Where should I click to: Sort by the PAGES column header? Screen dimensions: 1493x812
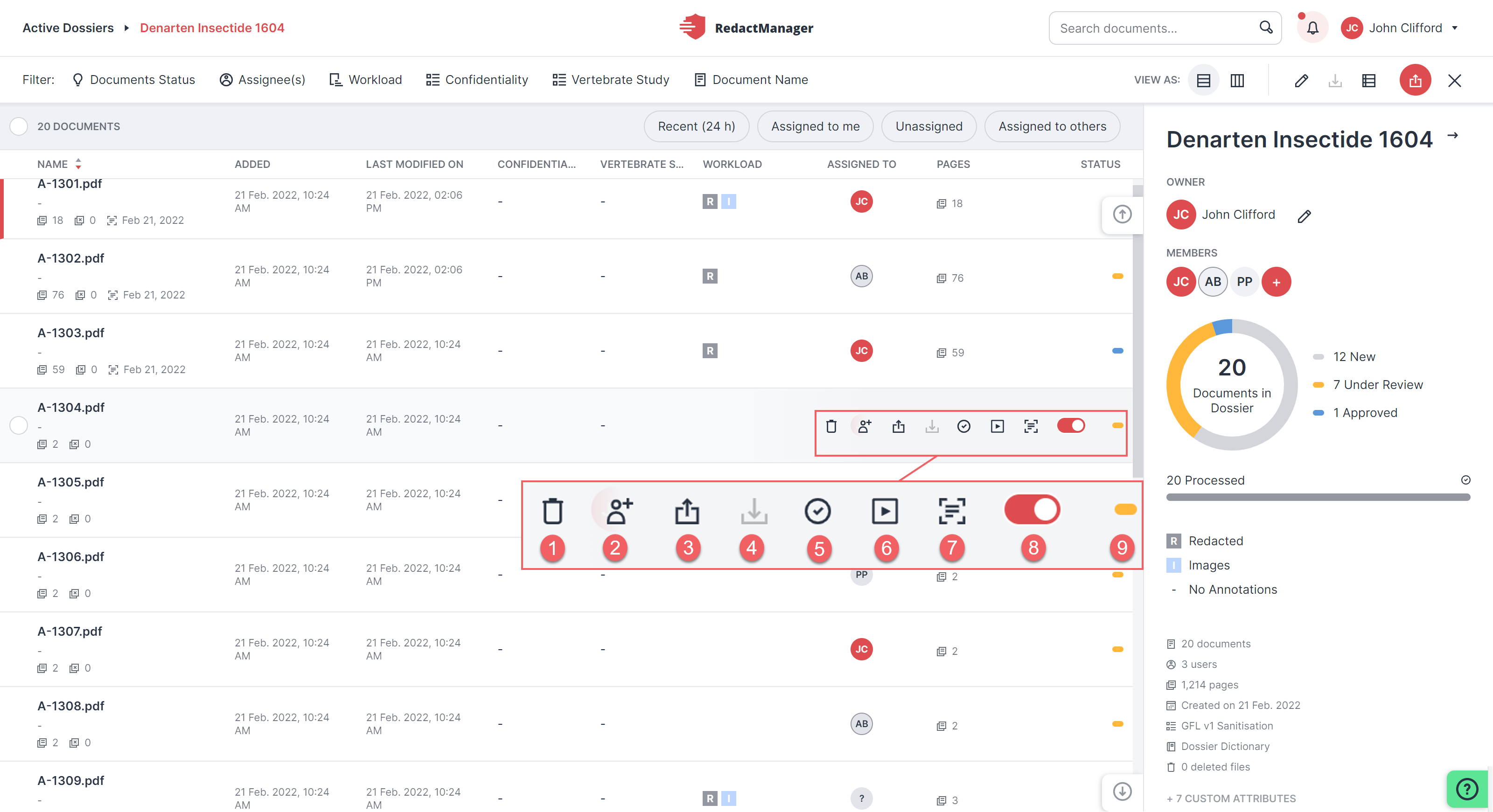coord(953,164)
